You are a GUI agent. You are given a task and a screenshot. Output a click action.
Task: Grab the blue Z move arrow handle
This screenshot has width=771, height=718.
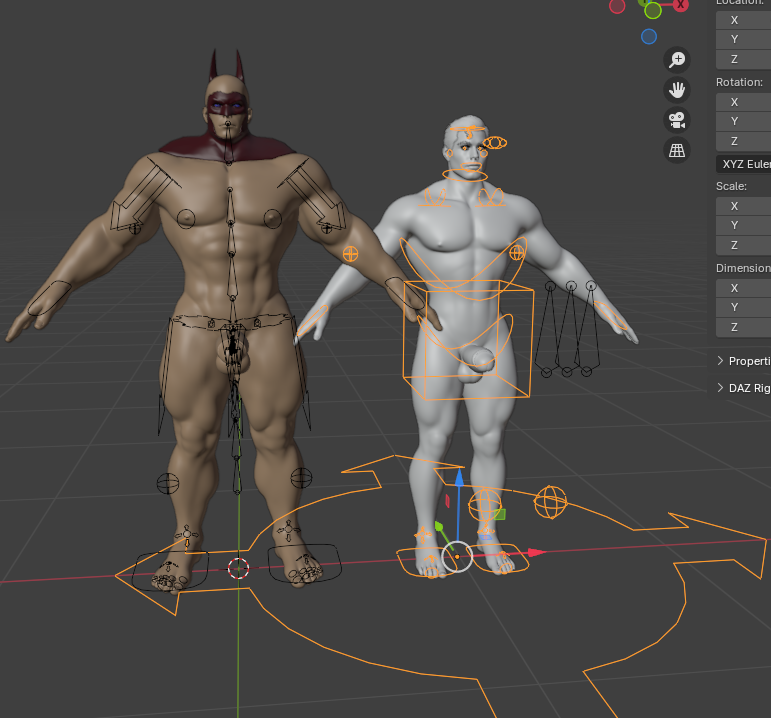459,477
